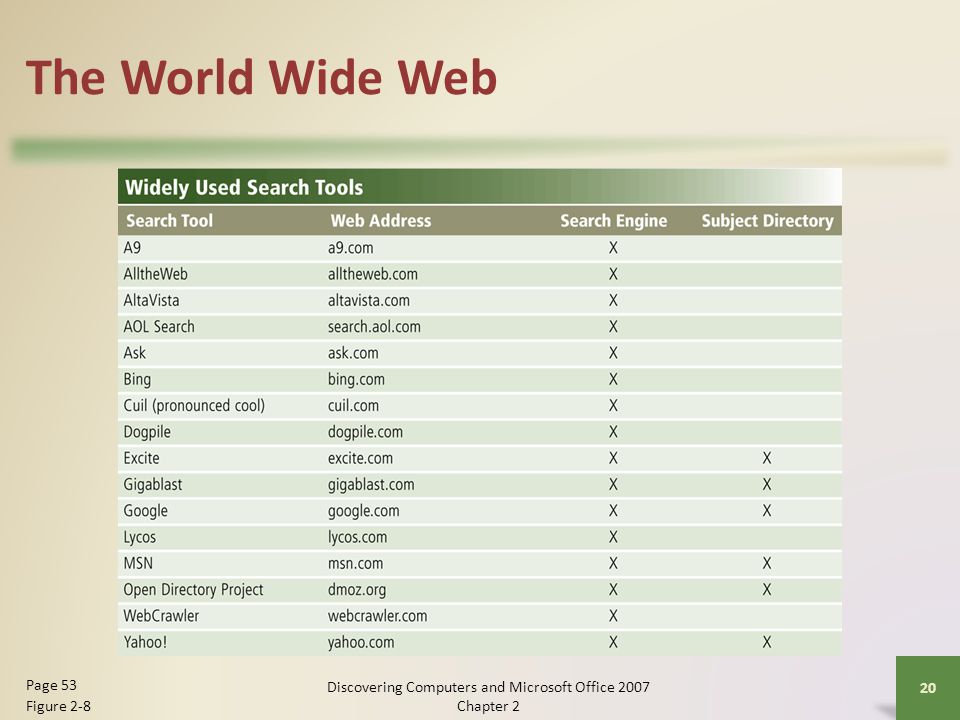
Task: Click the 'bing.com' web address
Action: 356,380
